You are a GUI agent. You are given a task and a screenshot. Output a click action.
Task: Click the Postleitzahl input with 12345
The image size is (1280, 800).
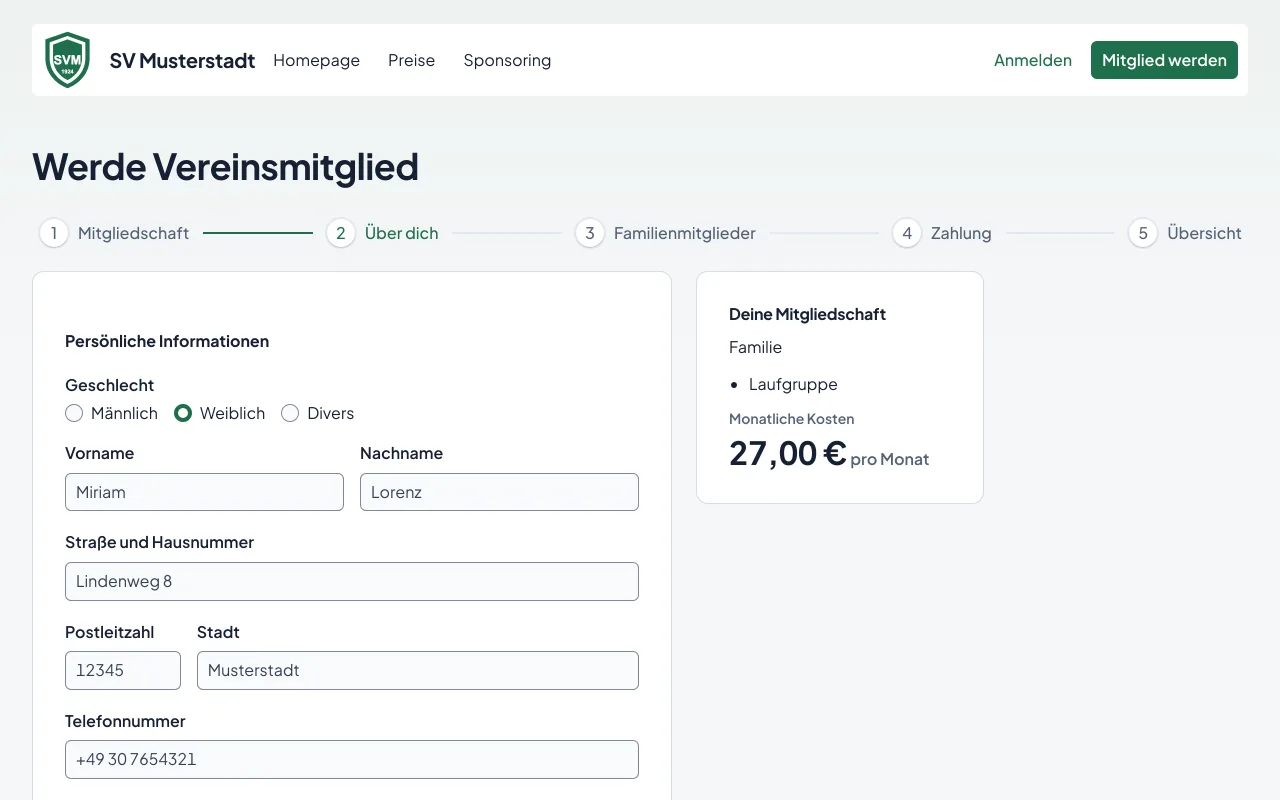click(x=123, y=670)
